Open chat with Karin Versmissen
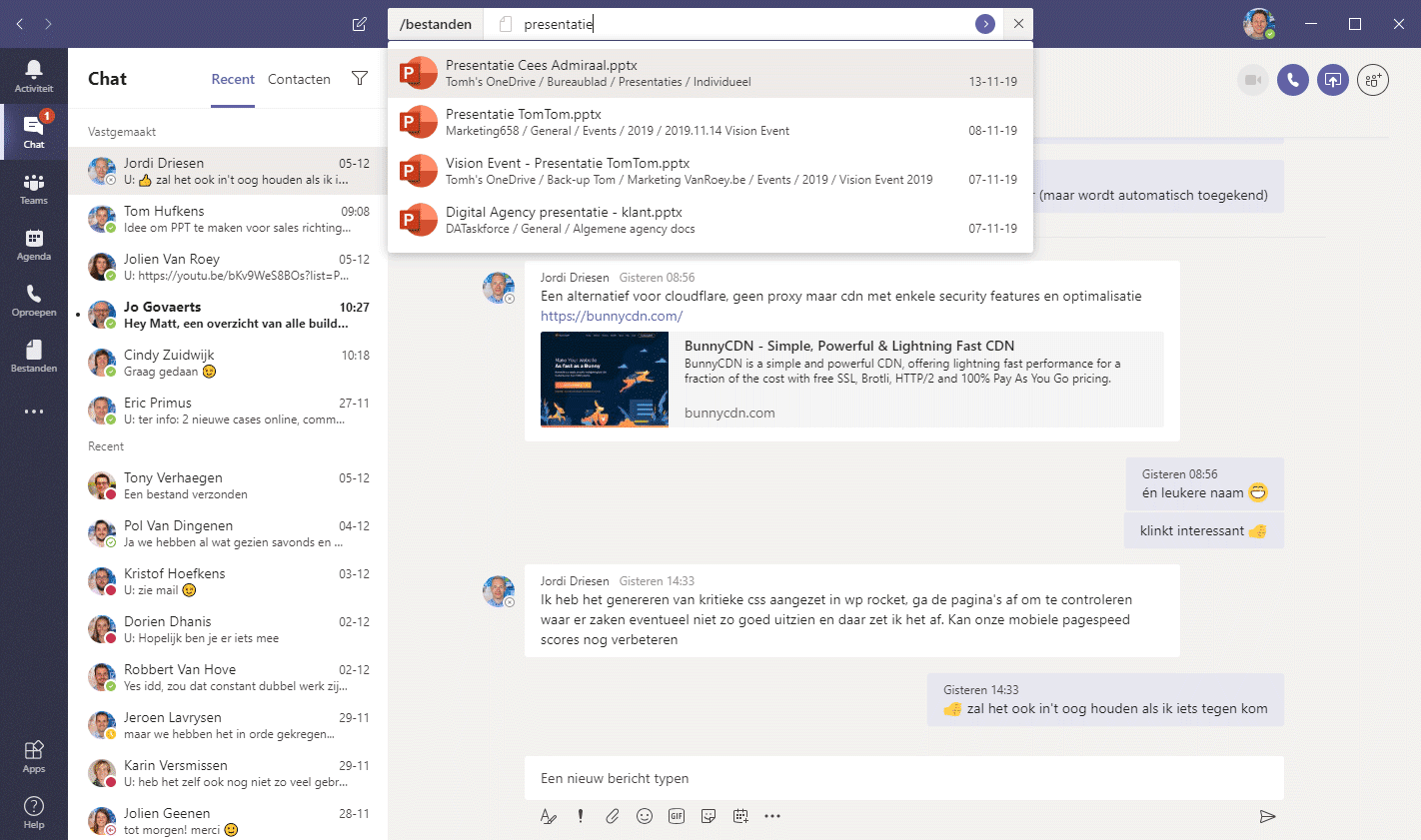1421x840 pixels. [228, 773]
